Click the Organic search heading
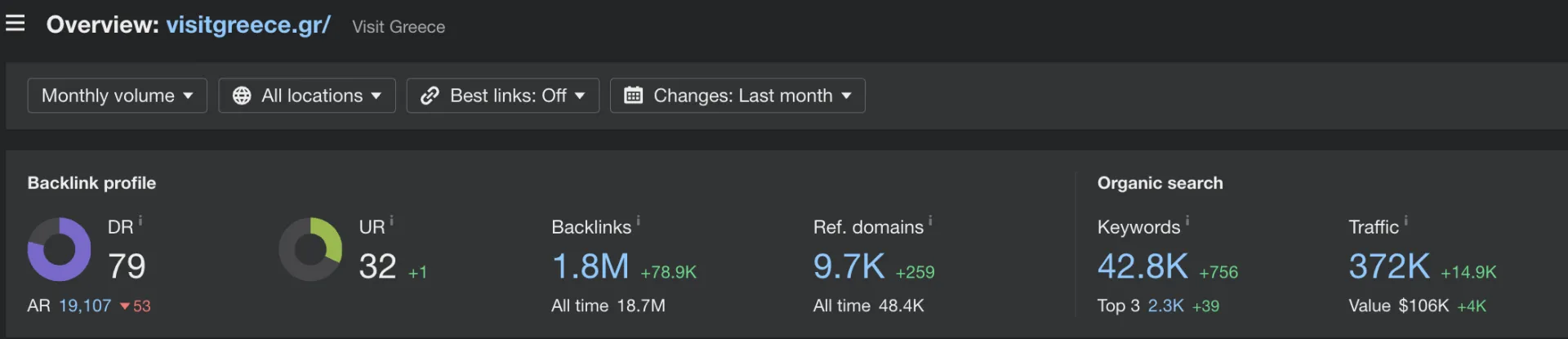This screenshot has height=339, width=1568. click(x=1160, y=183)
